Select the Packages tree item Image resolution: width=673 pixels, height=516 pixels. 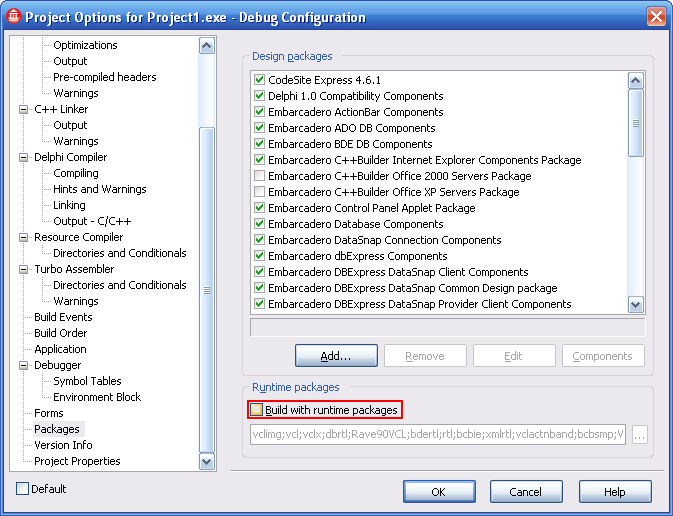[x=57, y=429]
